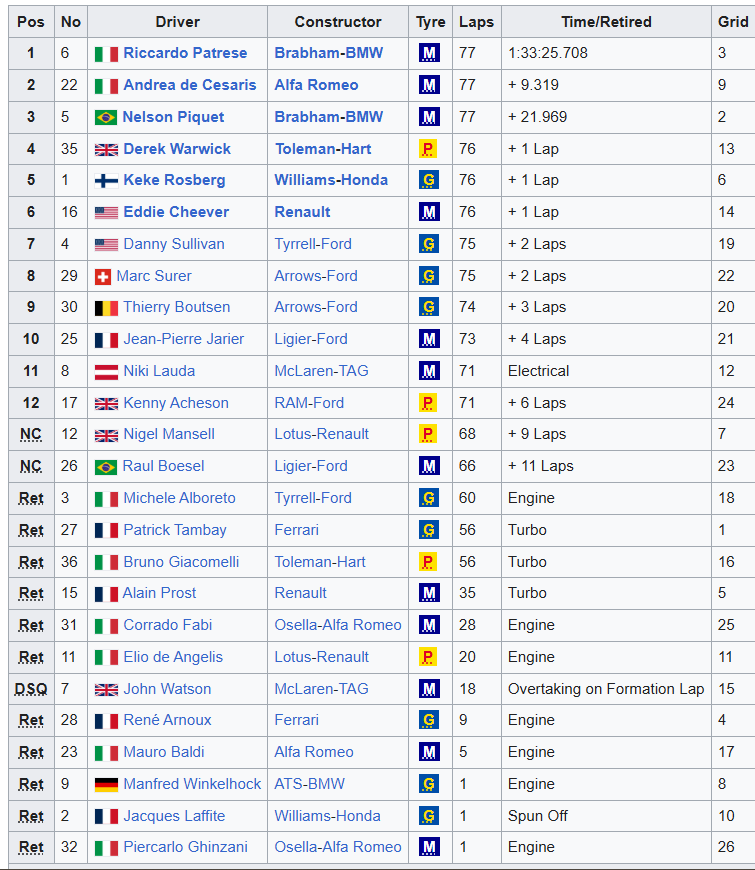
Task: Click the Finnish flag next to Keke Rosberg
Action: click(x=106, y=181)
